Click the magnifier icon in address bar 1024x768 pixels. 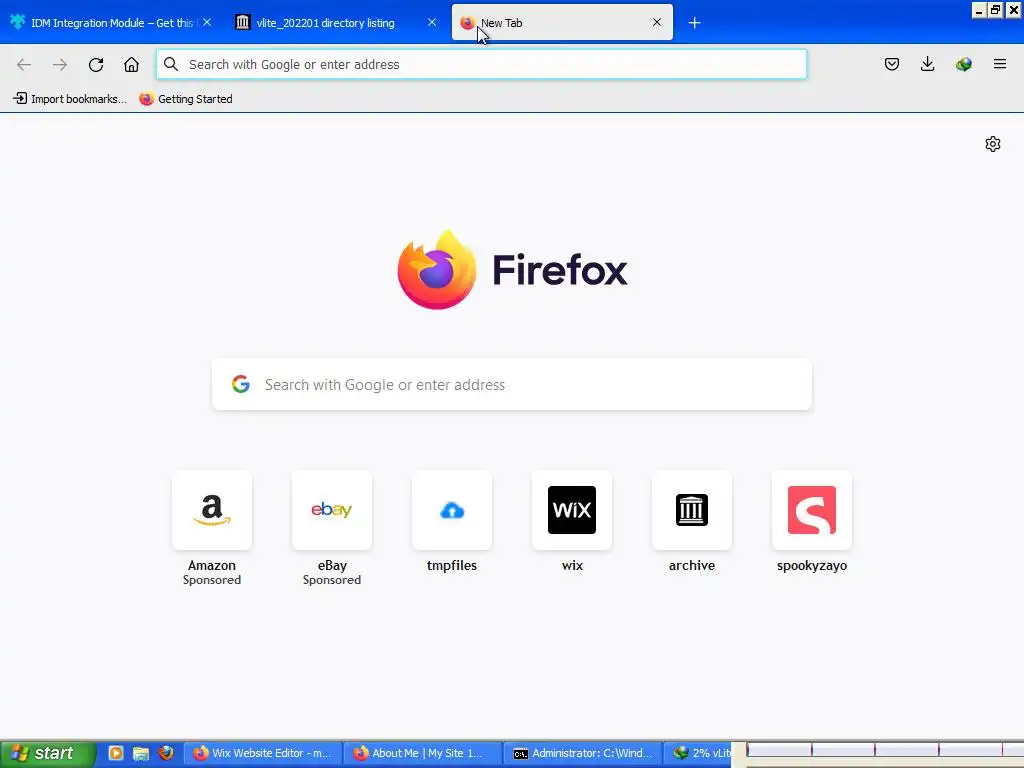[171, 64]
